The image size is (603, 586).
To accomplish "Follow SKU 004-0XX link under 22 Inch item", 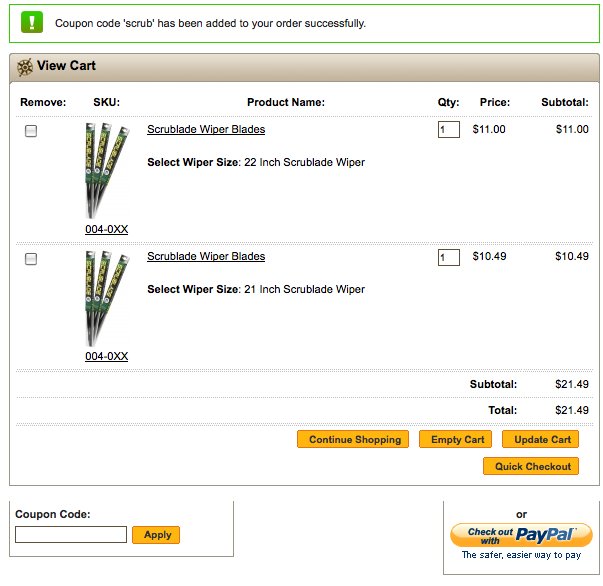I will click(107, 229).
